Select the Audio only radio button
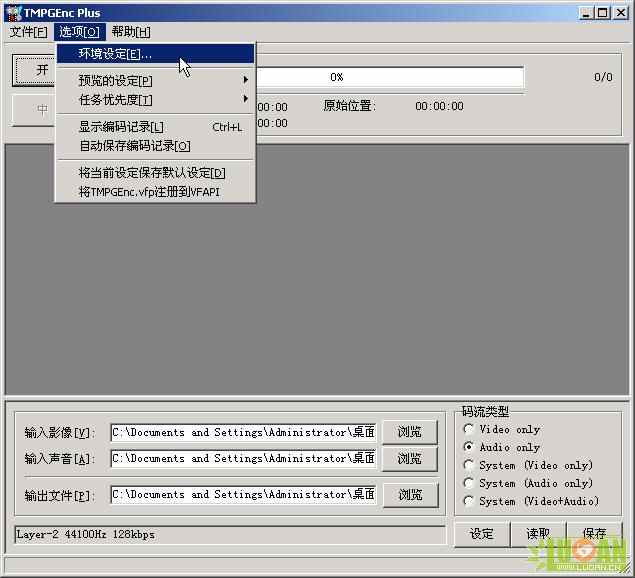This screenshot has height=578, width=635. click(x=469, y=447)
